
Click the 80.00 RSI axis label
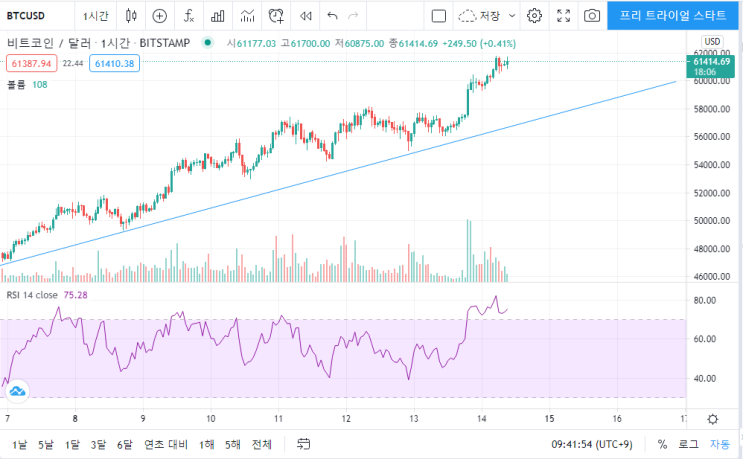click(x=705, y=300)
